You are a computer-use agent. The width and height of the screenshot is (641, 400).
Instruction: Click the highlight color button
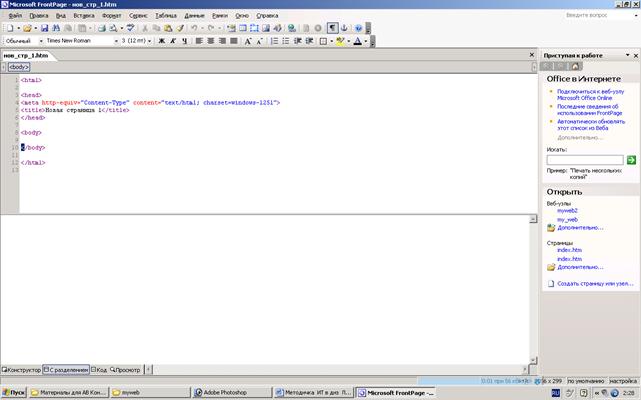(x=341, y=41)
